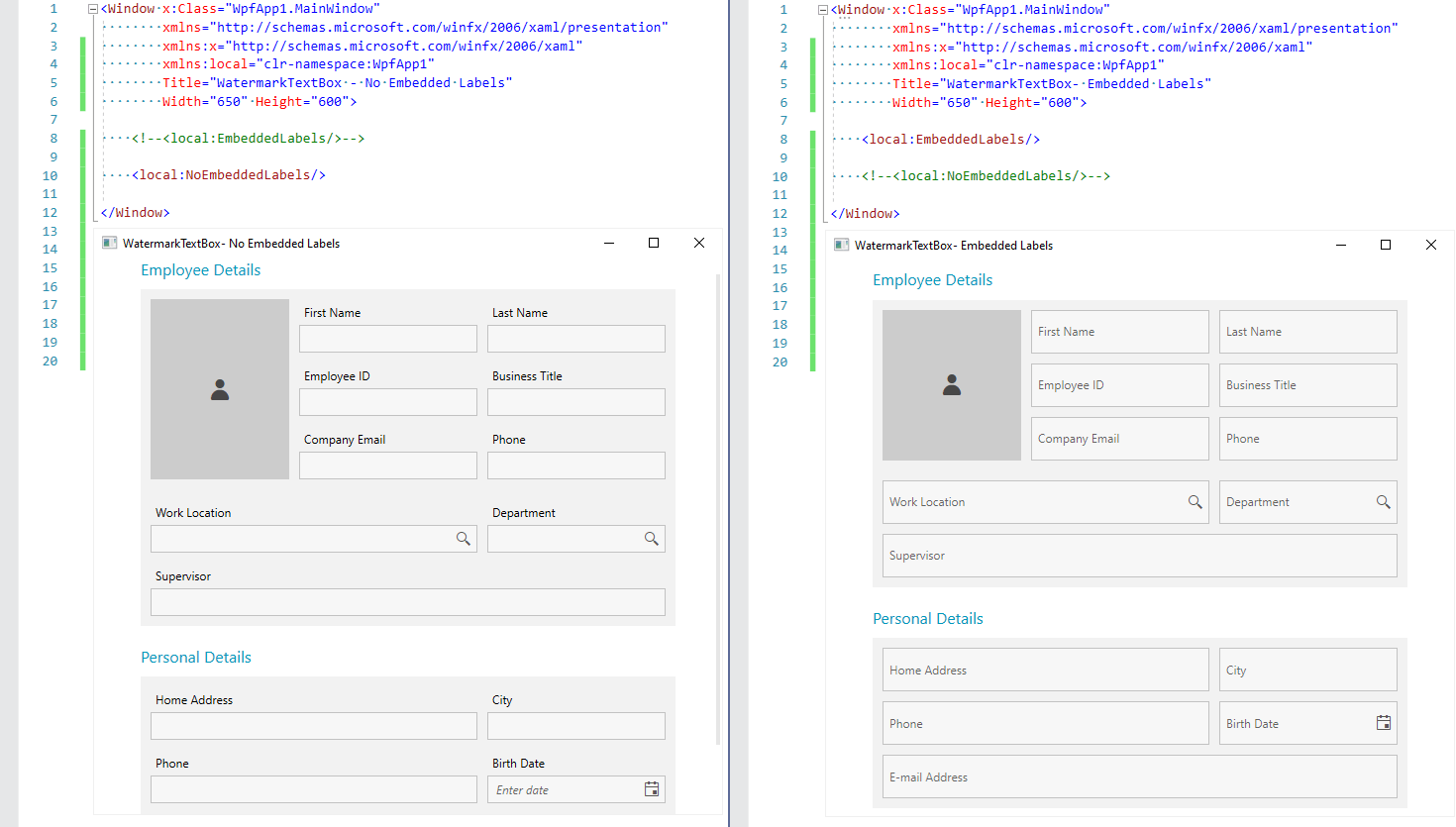Collapse the Window tag in right code editor

(822, 10)
